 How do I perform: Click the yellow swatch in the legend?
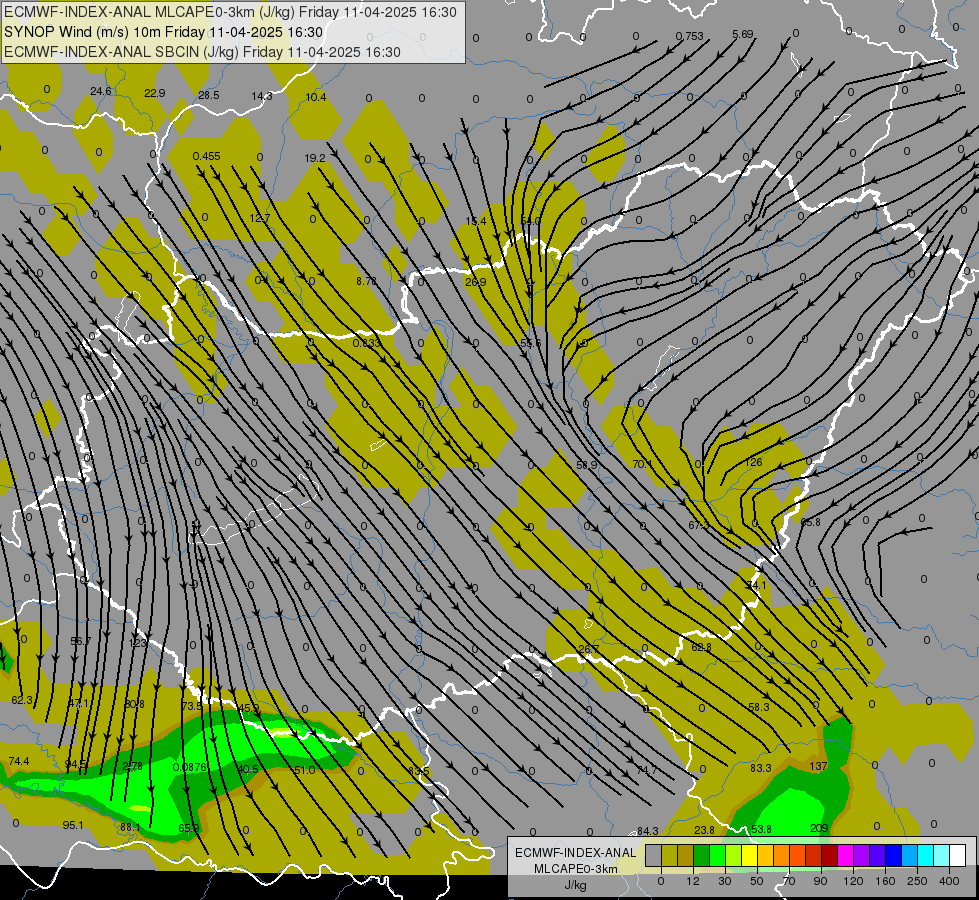[749, 855]
